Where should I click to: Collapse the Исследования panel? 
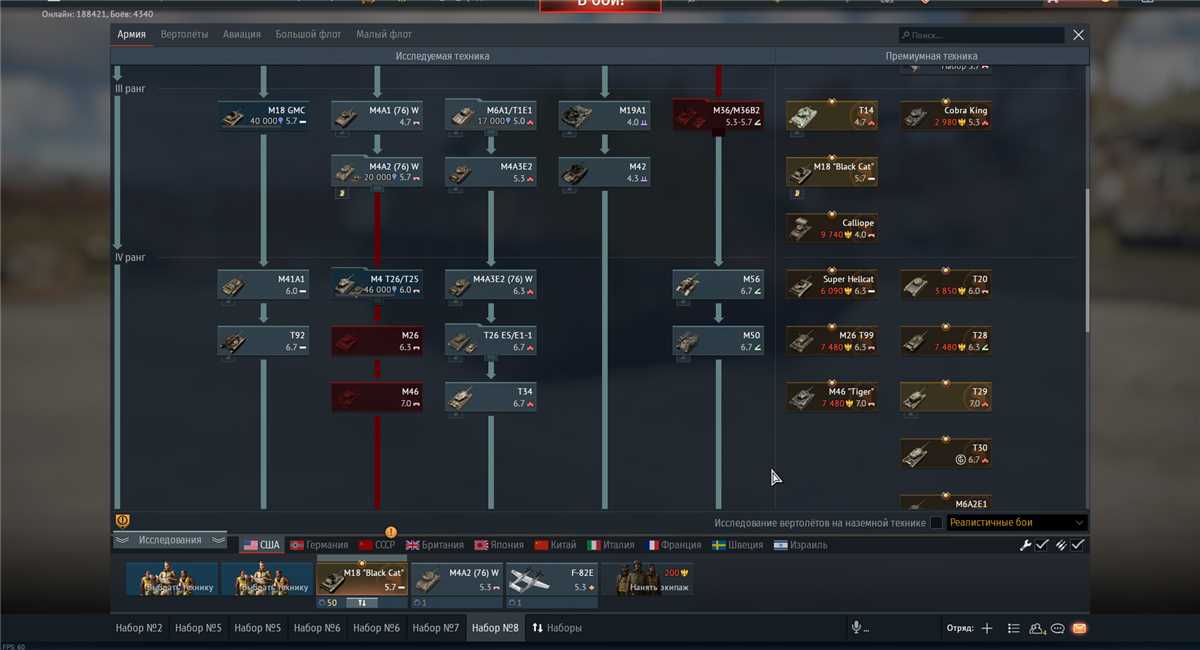pyautogui.click(x=170, y=540)
